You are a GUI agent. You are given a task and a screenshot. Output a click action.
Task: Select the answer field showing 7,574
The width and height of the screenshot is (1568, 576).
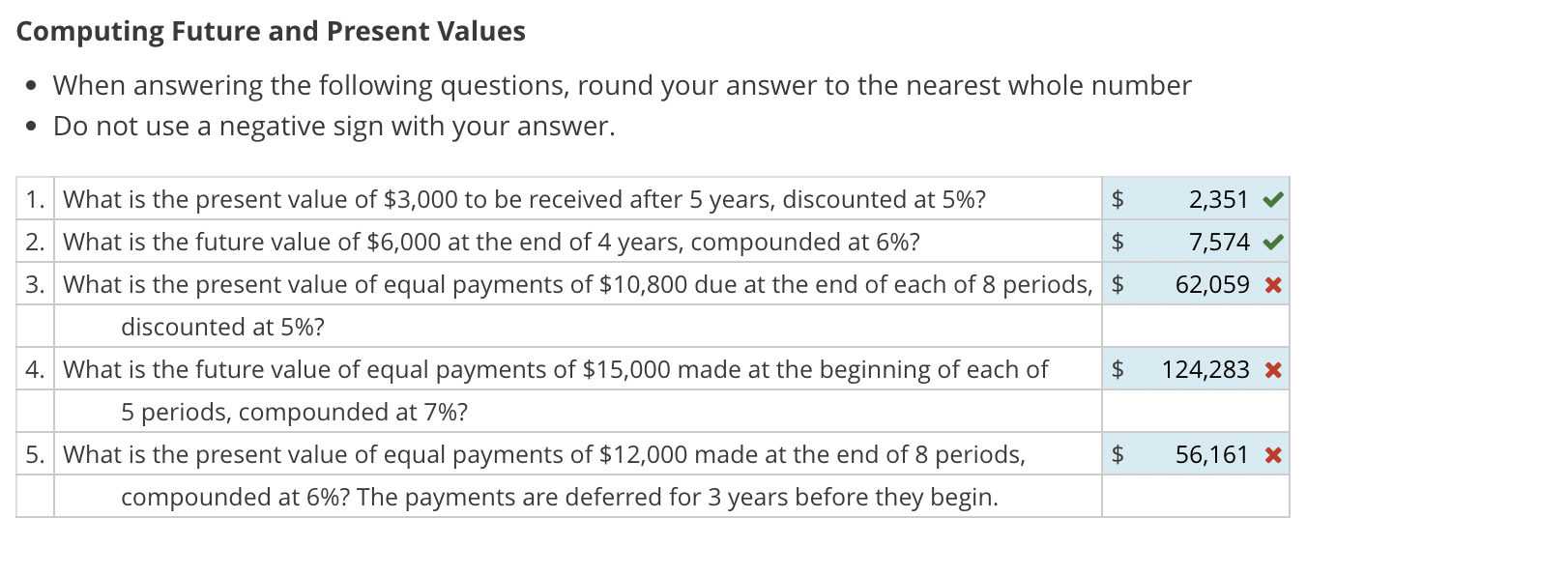pos(1220,243)
